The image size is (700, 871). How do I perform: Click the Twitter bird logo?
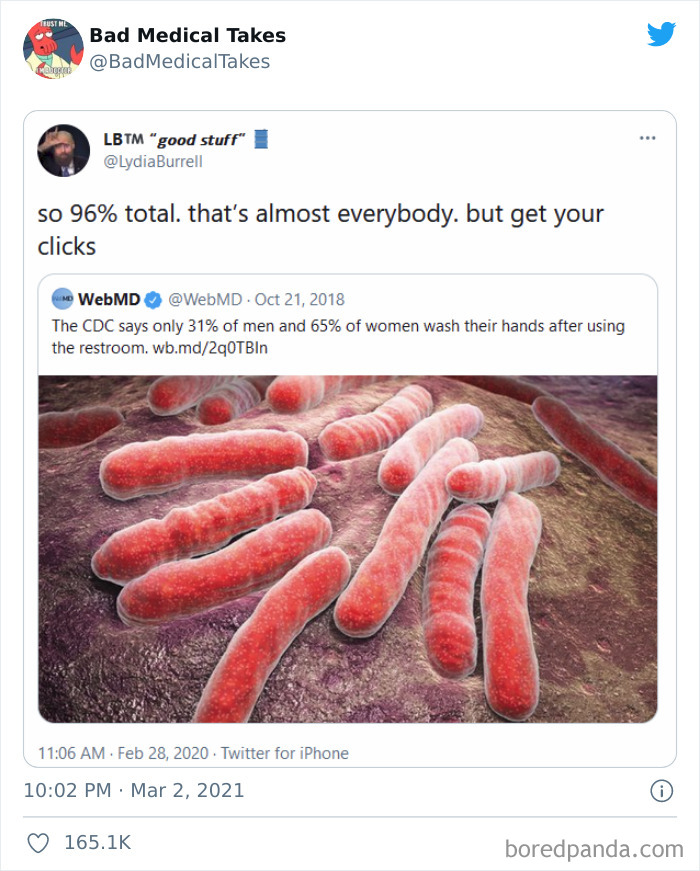[x=662, y=35]
